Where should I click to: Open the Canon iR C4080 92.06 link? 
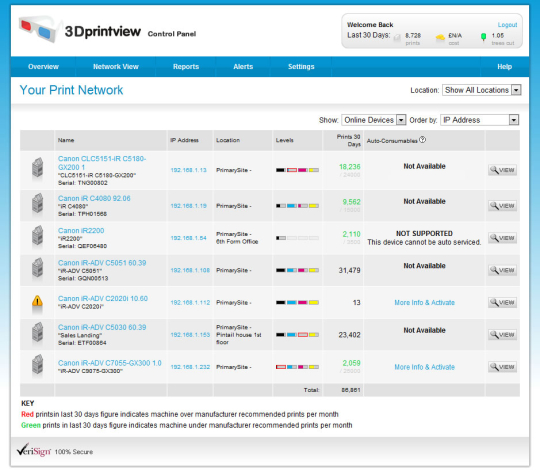(x=94, y=198)
